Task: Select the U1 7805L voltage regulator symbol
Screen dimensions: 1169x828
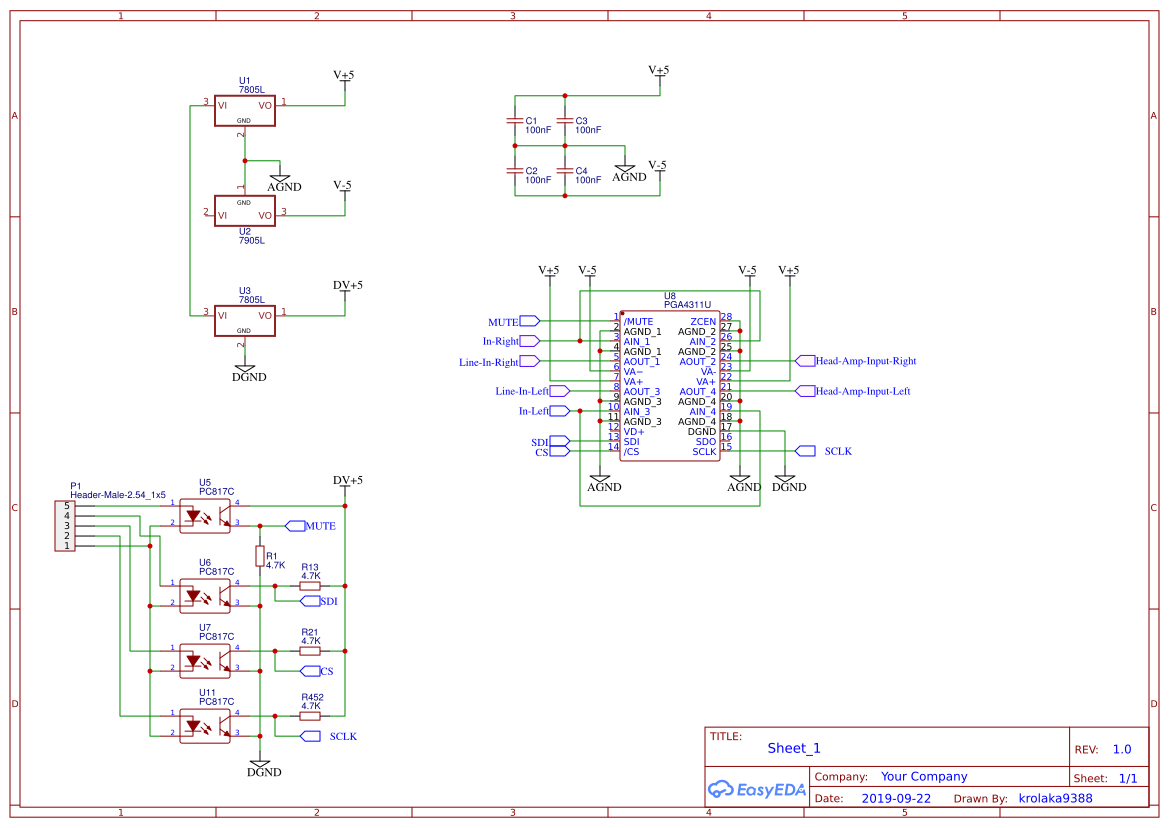Action: pyautogui.click(x=244, y=110)
